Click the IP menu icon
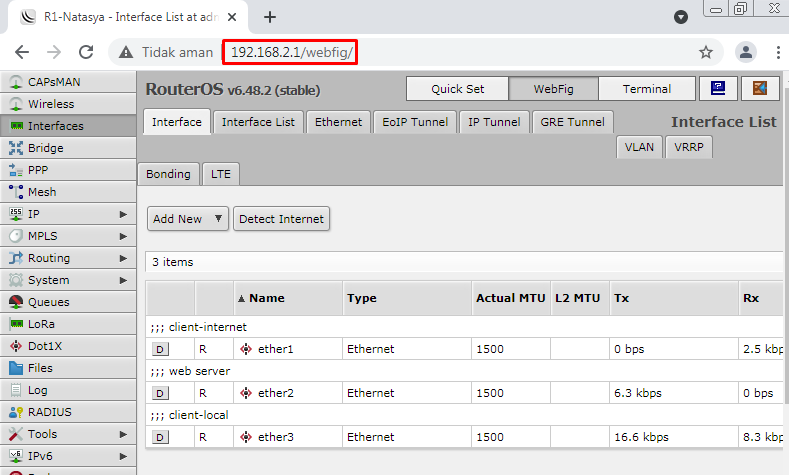Viewport: 789px width, 475px height. tap(16, 214)
